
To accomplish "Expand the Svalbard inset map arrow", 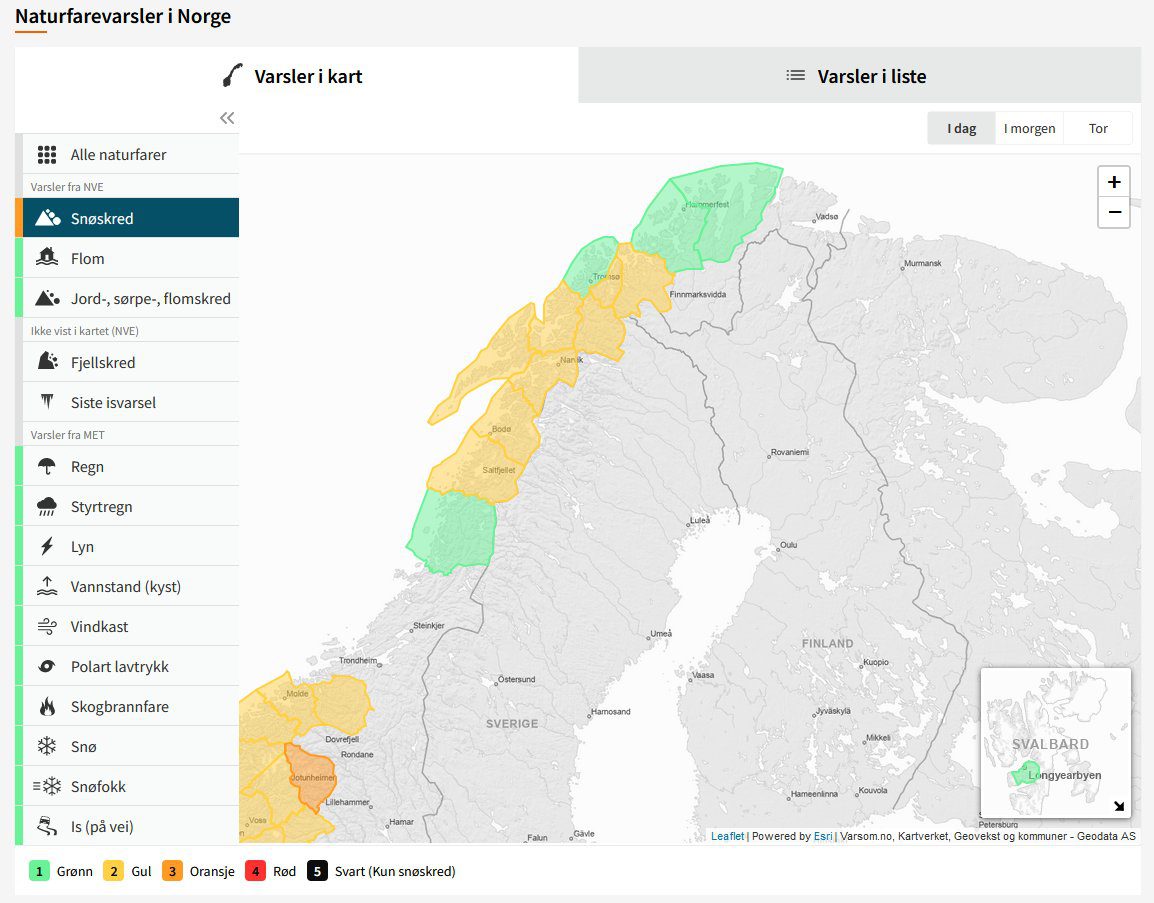I will tap(1118, 806).
